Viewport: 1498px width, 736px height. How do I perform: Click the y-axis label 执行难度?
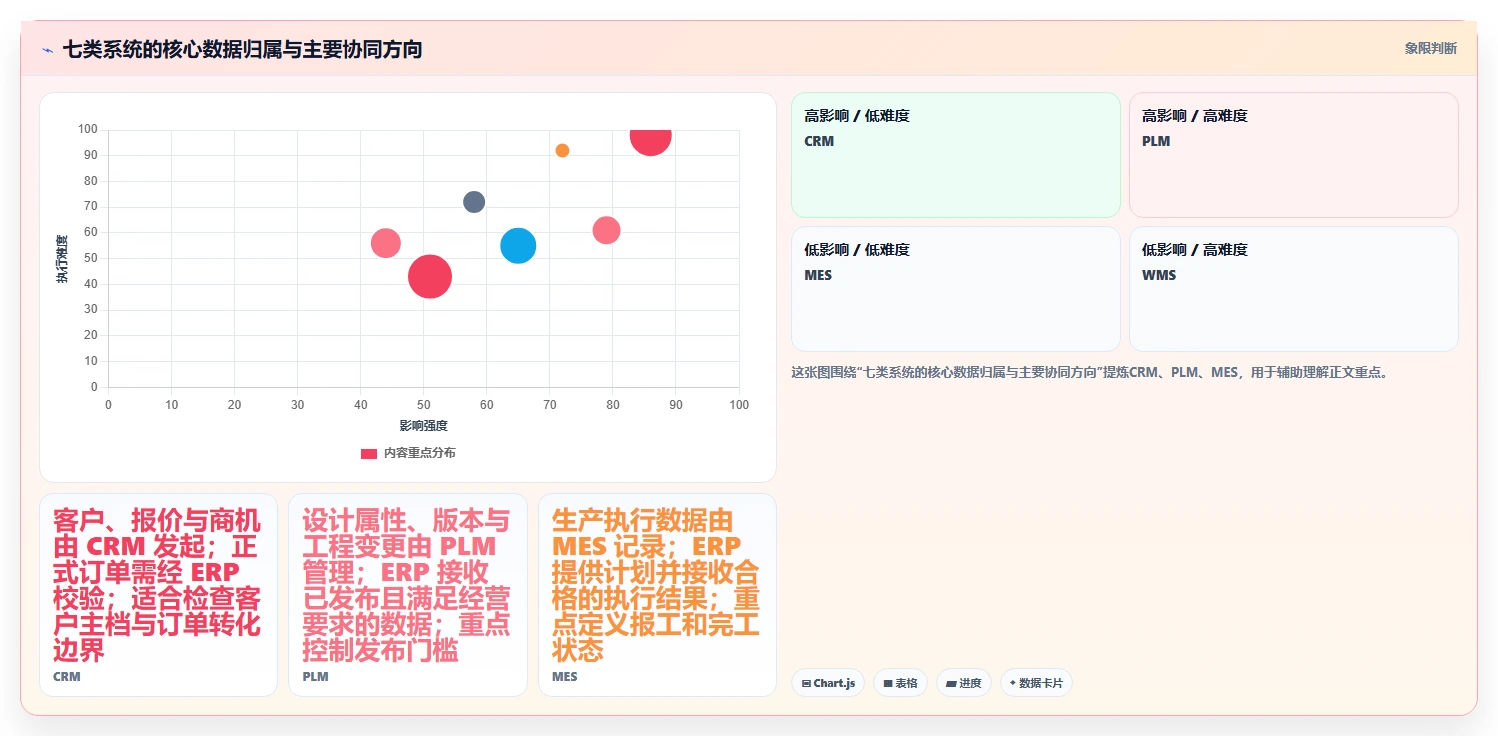point(62,259)
